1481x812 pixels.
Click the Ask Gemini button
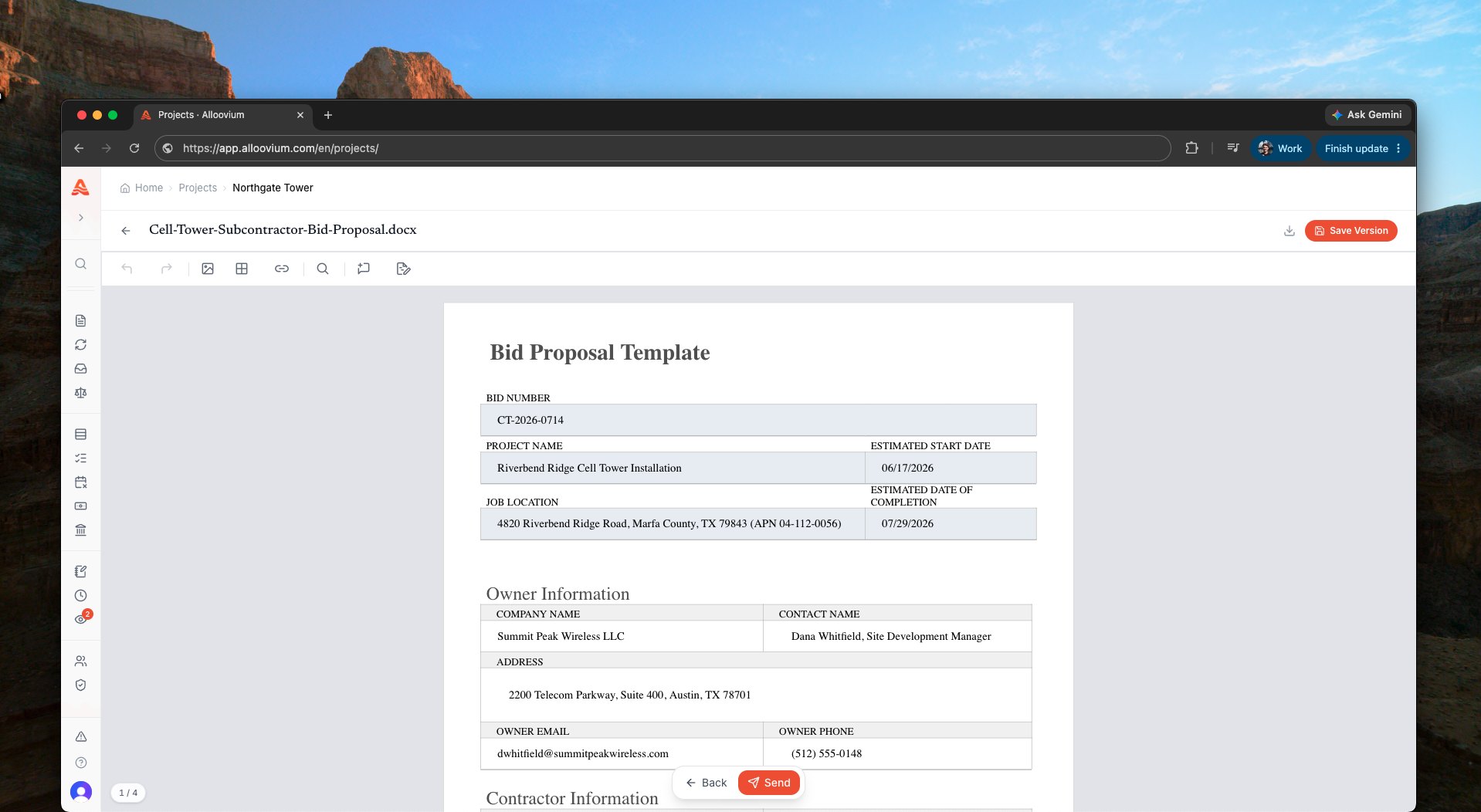coord(1367,115)
